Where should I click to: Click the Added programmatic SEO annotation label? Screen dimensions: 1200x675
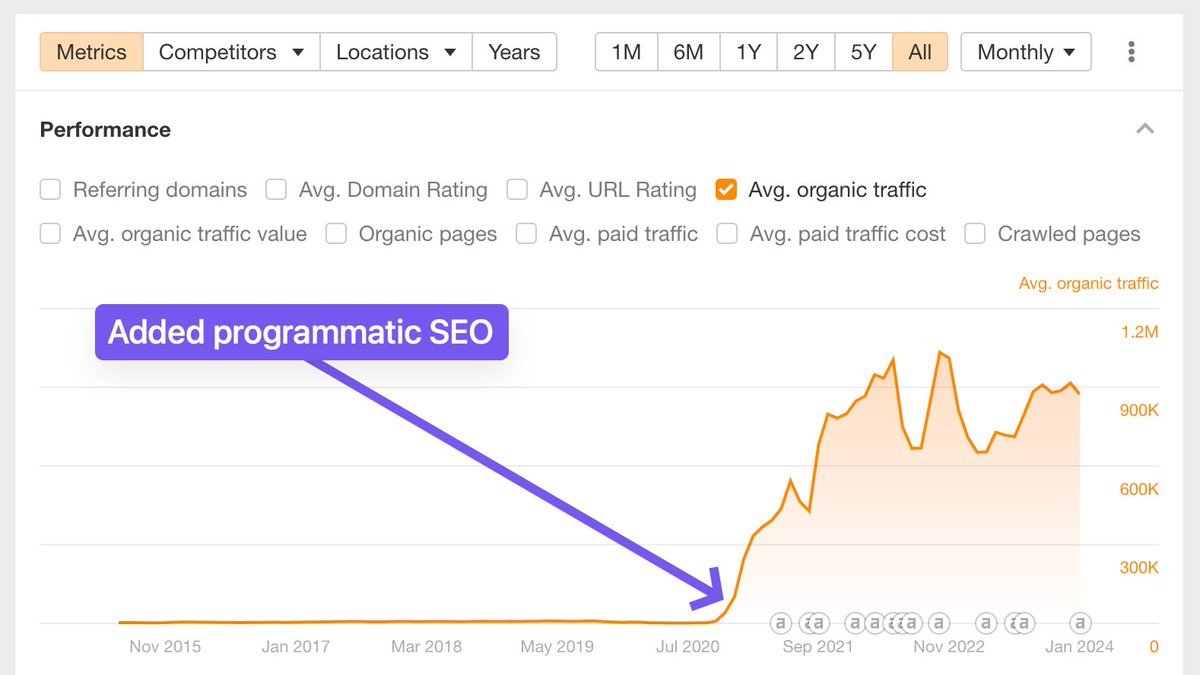301,332
